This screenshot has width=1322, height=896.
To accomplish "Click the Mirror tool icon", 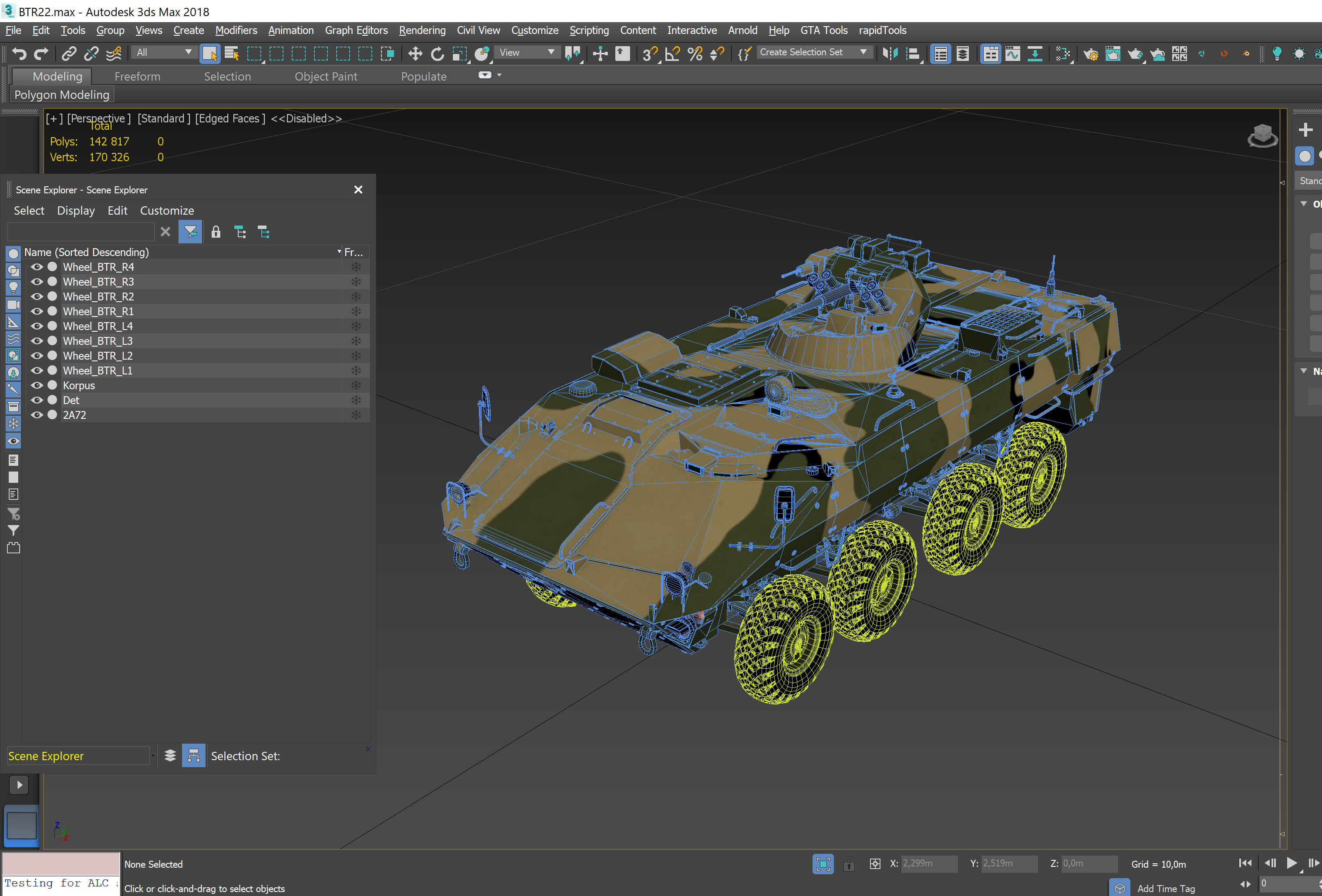I will coord(890,54).
